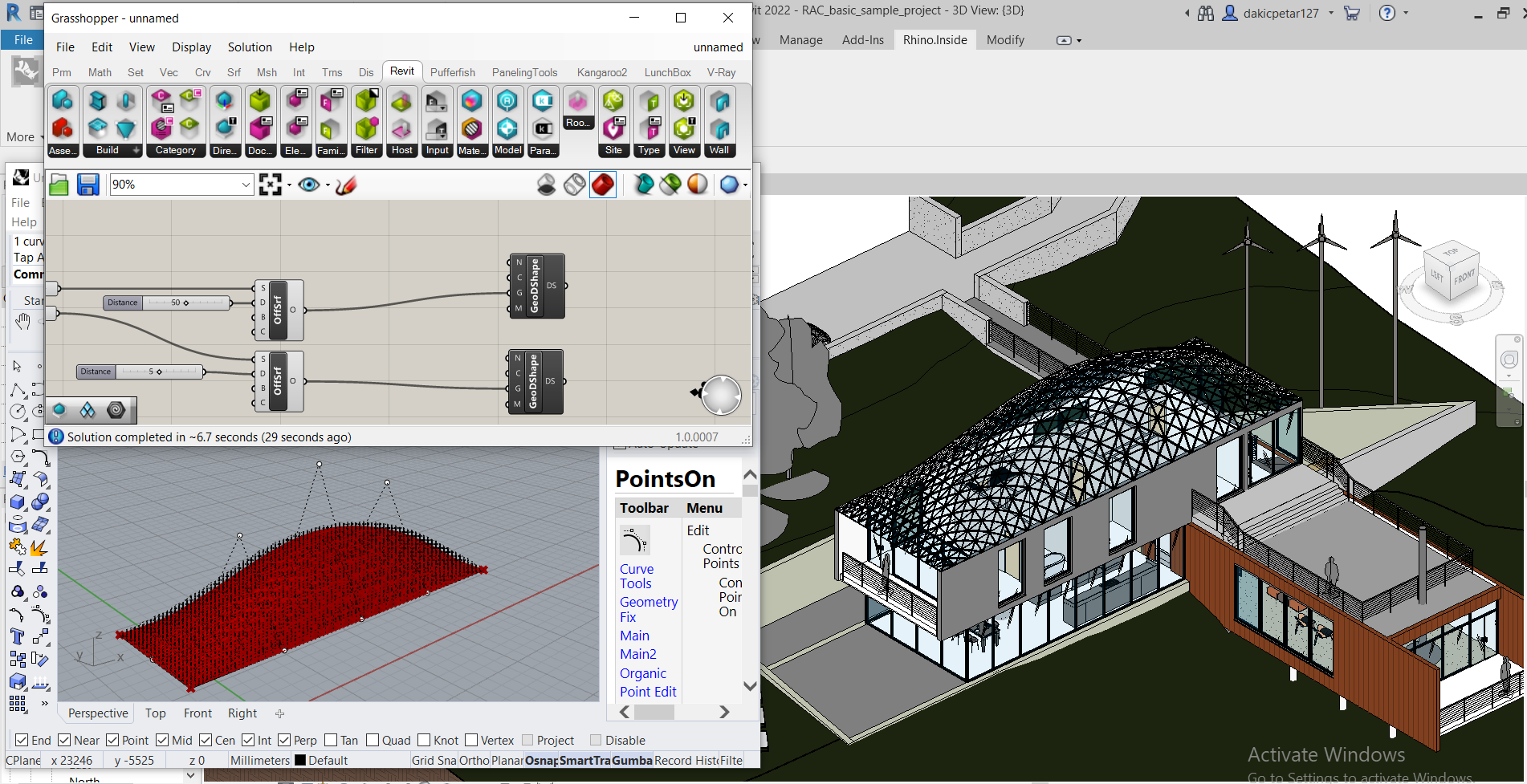Toggle the Near osnap checkbox

click(x=64, y=740)
